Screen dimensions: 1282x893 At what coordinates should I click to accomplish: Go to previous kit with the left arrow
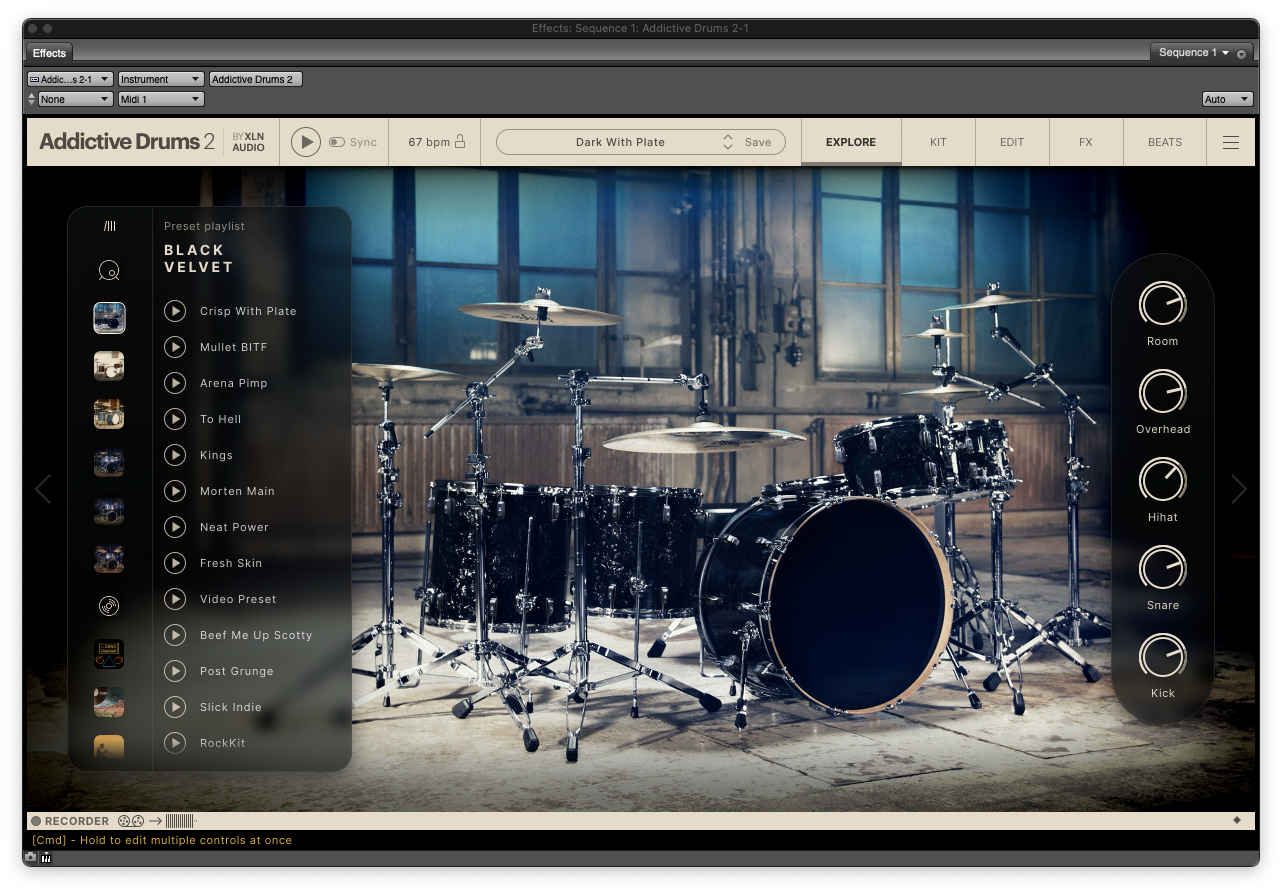(43, 489)
